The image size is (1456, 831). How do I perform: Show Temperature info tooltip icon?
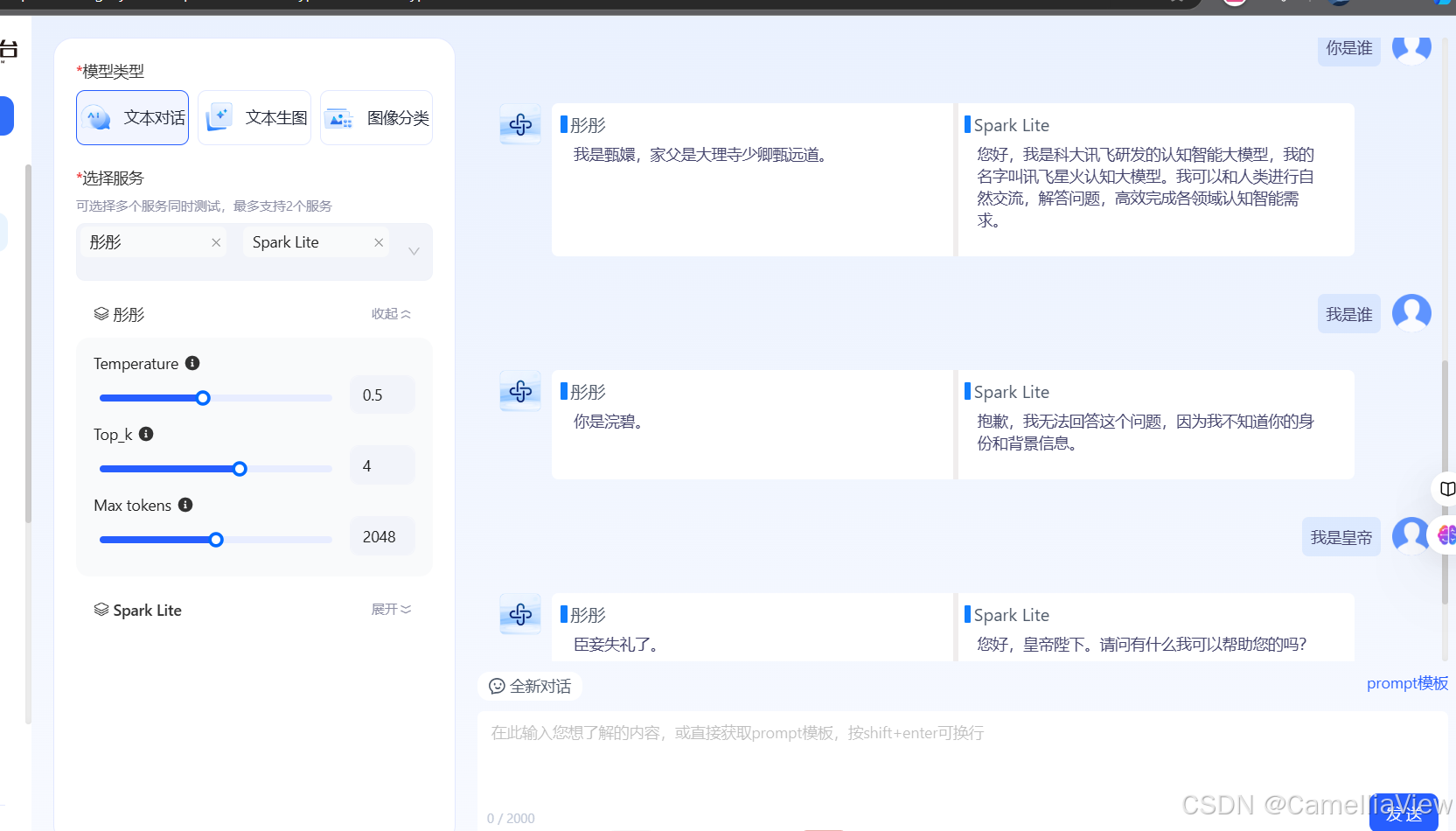[192, 363]
